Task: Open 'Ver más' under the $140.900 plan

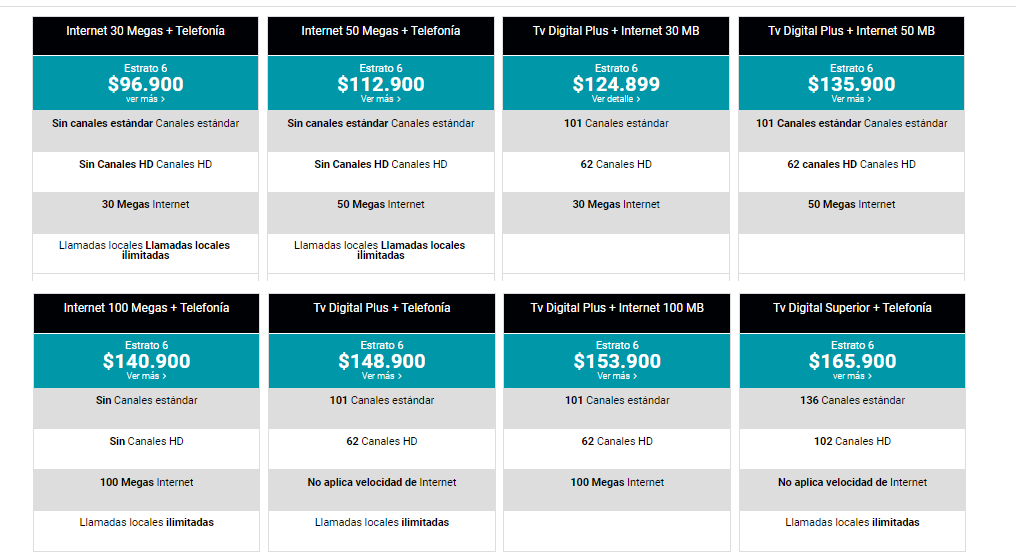Action: pos(146,376)
